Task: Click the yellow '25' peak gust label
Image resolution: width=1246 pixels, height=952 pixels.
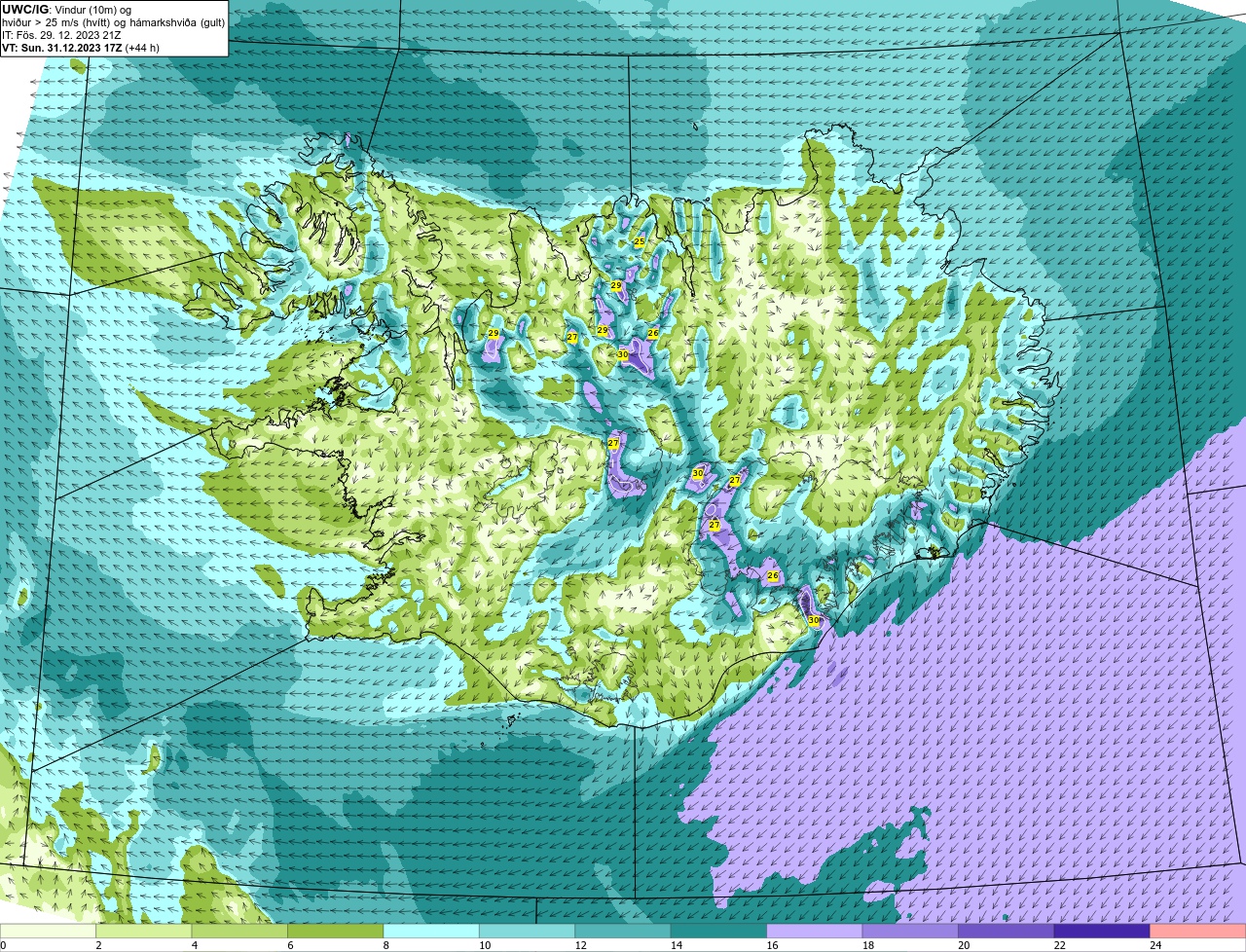Action: pos(640,241)
